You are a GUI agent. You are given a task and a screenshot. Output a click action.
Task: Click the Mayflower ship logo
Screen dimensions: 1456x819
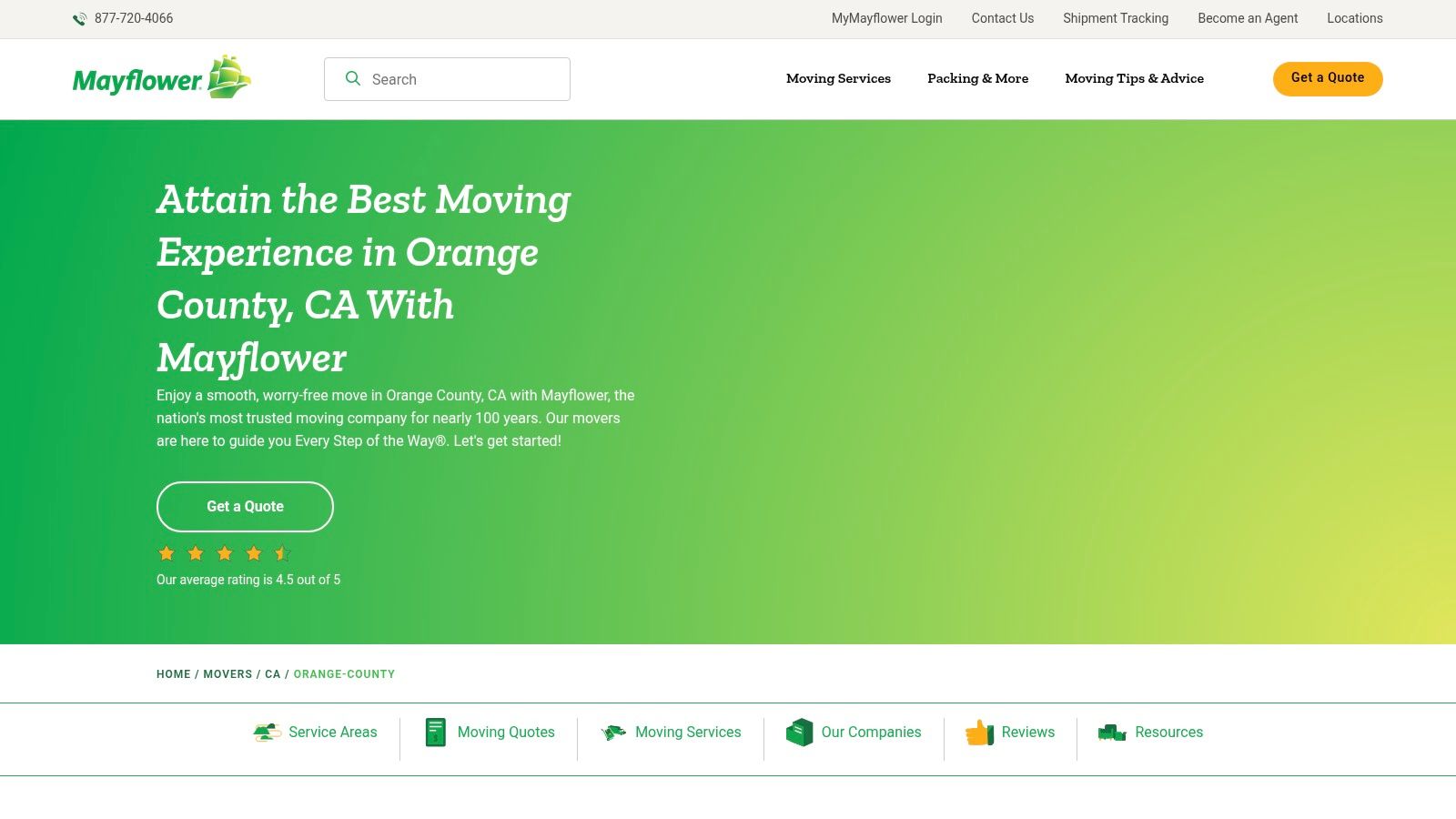click(162, 77)
